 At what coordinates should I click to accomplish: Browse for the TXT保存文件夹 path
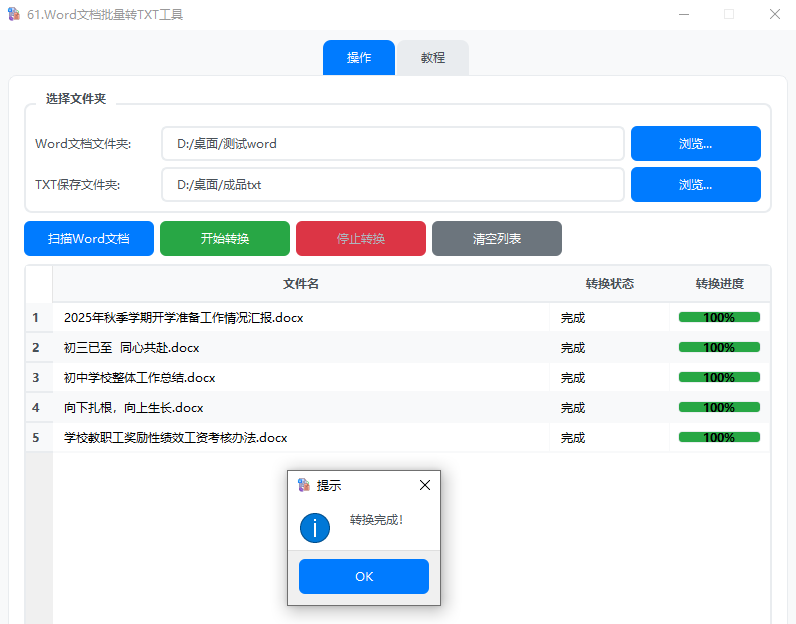(695, 184)
